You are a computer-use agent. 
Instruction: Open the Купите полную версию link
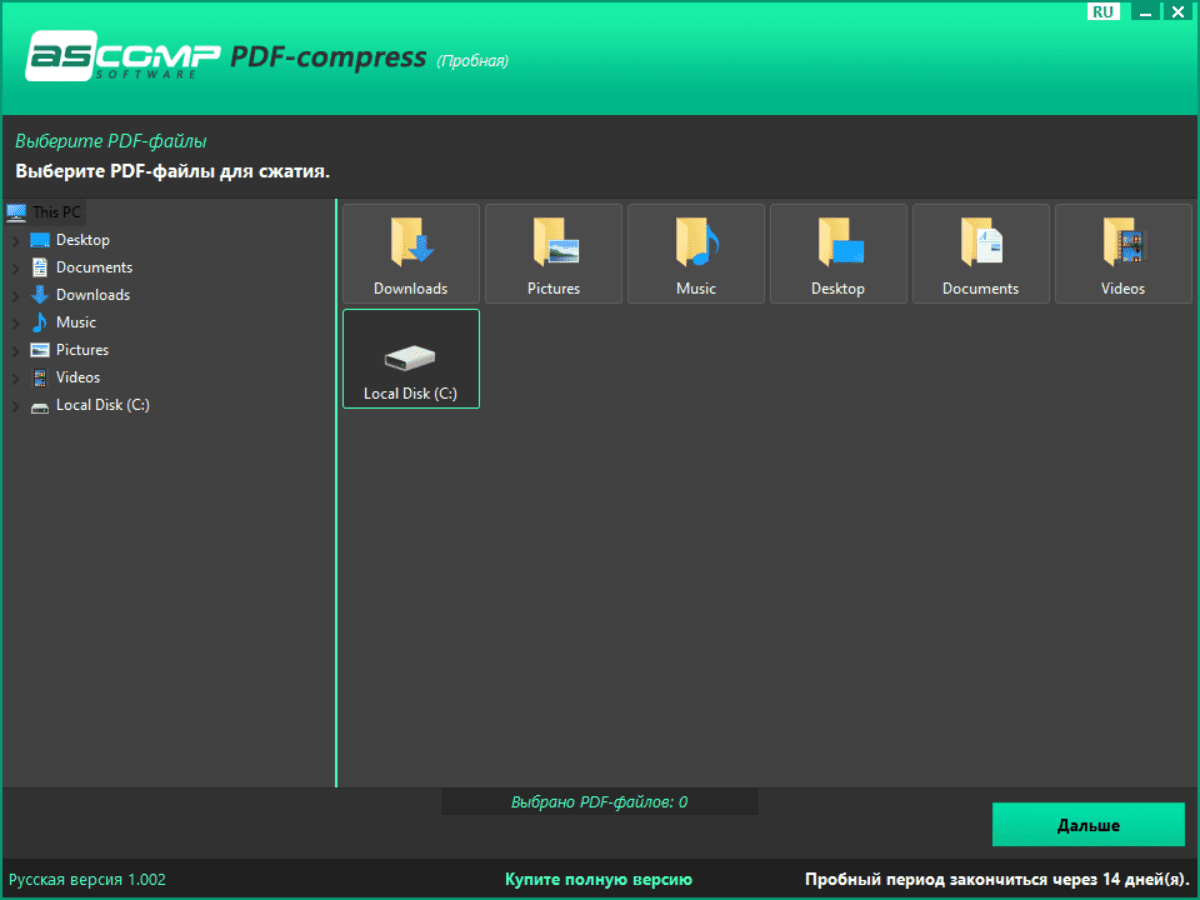click(x=598, y=880)
